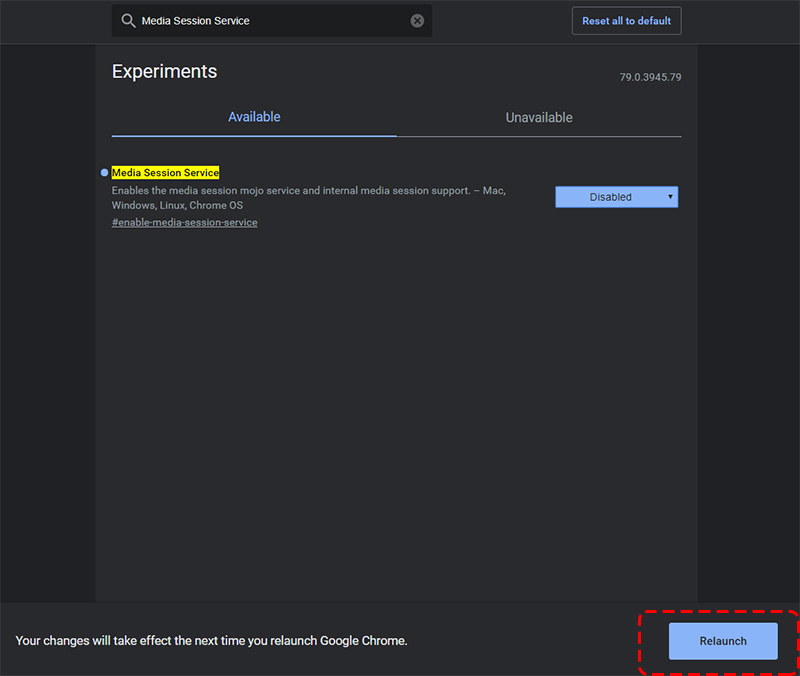Click the relaunch notice message text
Viewport: 800px width, 676px height.
tap(212, 640)
